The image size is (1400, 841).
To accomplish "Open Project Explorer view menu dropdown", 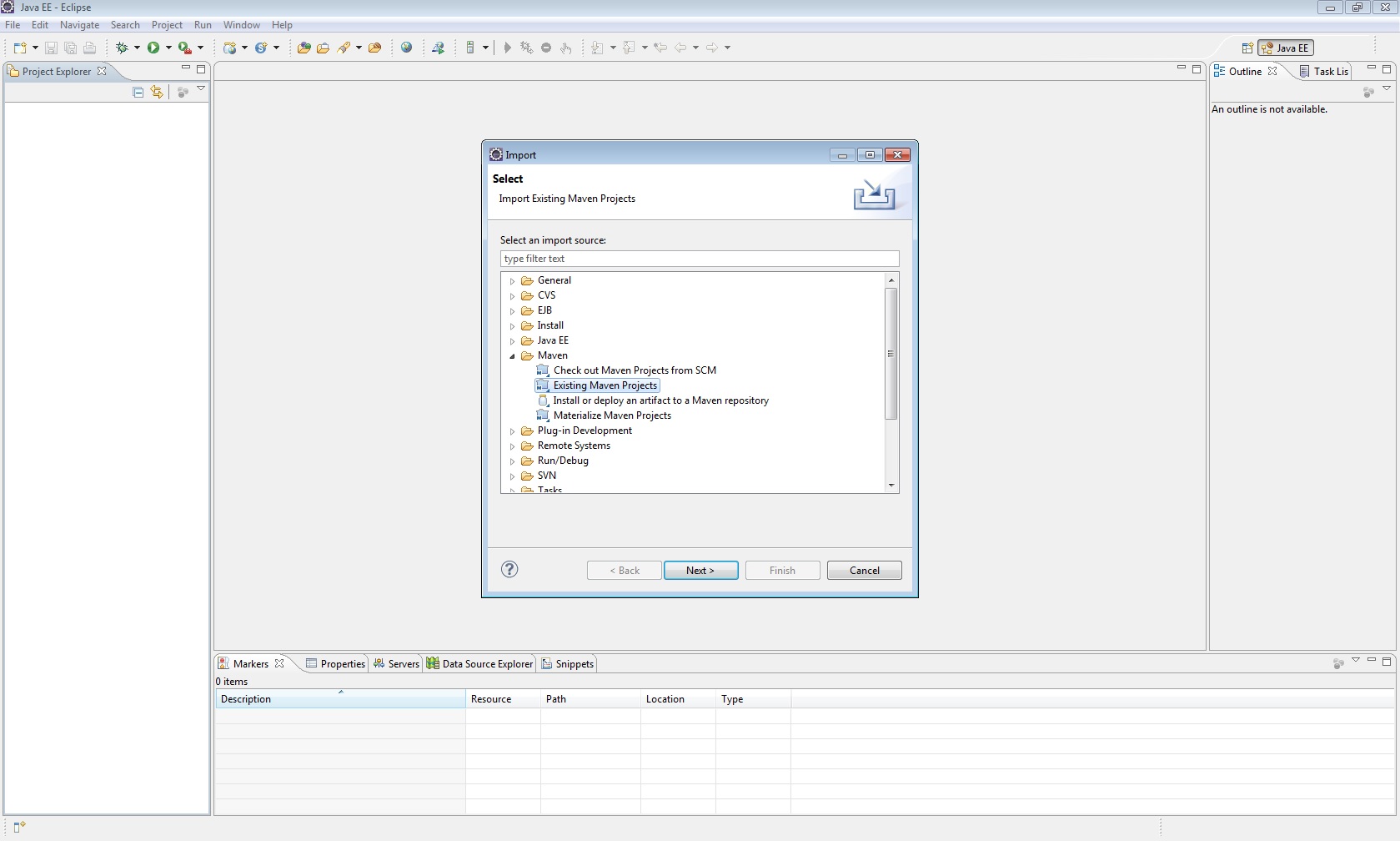I will (x=201, y=88).
